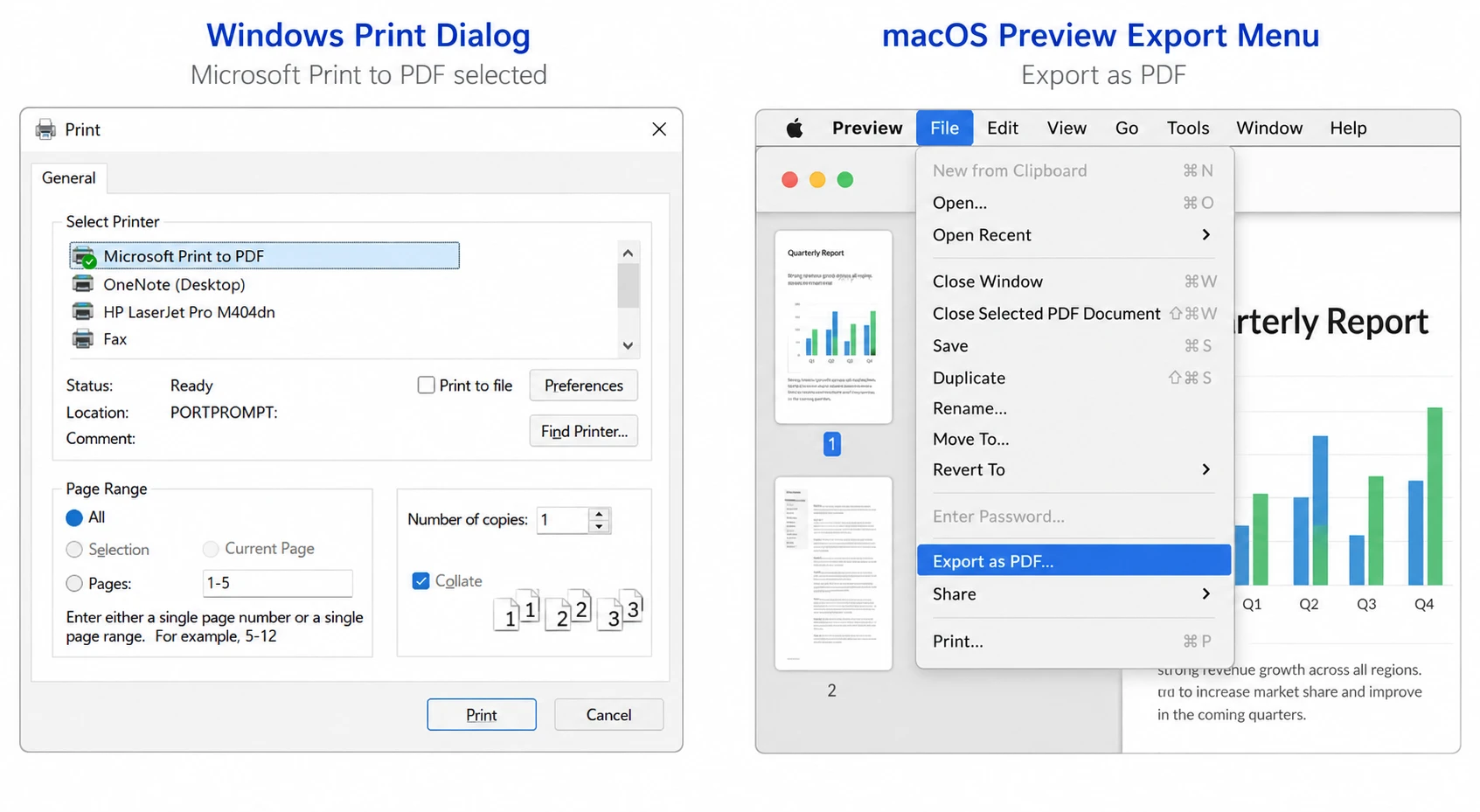Click the Number of copies field

coord(562,520)
